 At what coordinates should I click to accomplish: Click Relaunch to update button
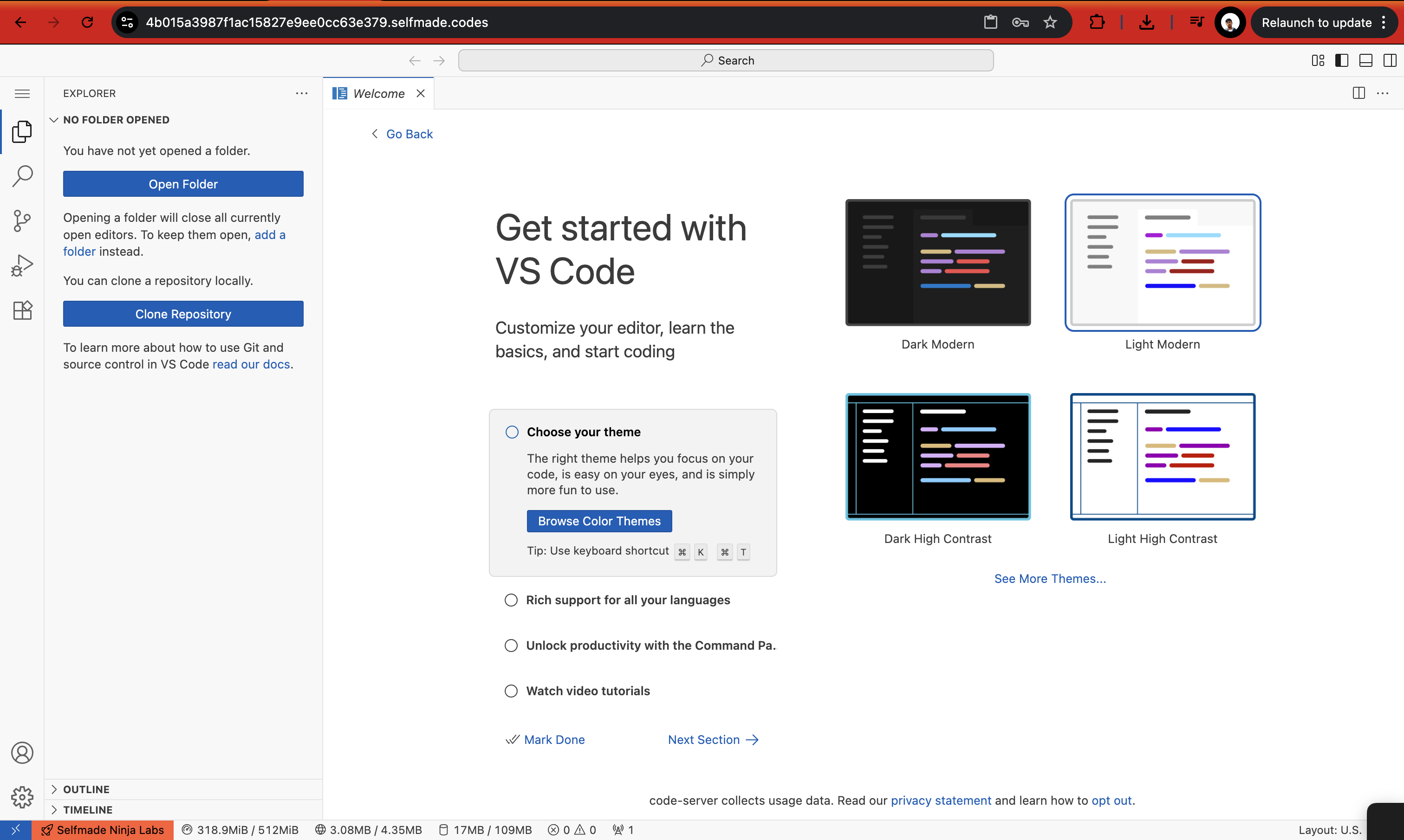coord(1316,22)
